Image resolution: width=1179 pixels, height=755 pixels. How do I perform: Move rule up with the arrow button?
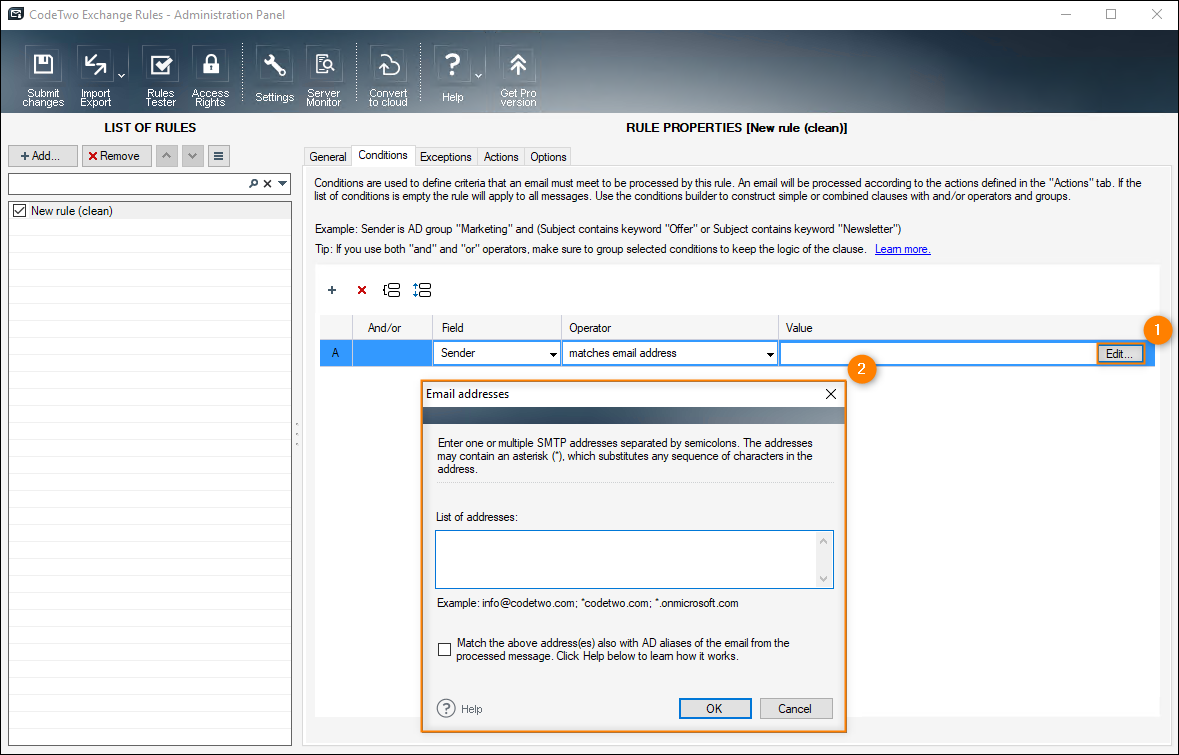(x=167, y=156)
